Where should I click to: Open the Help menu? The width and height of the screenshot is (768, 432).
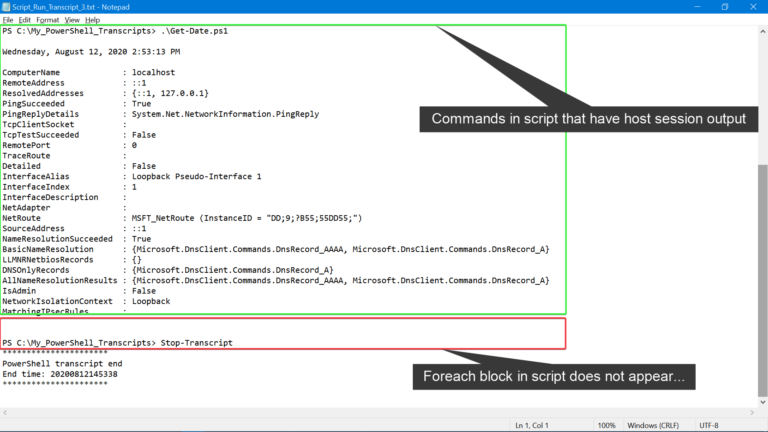[93, 20]
